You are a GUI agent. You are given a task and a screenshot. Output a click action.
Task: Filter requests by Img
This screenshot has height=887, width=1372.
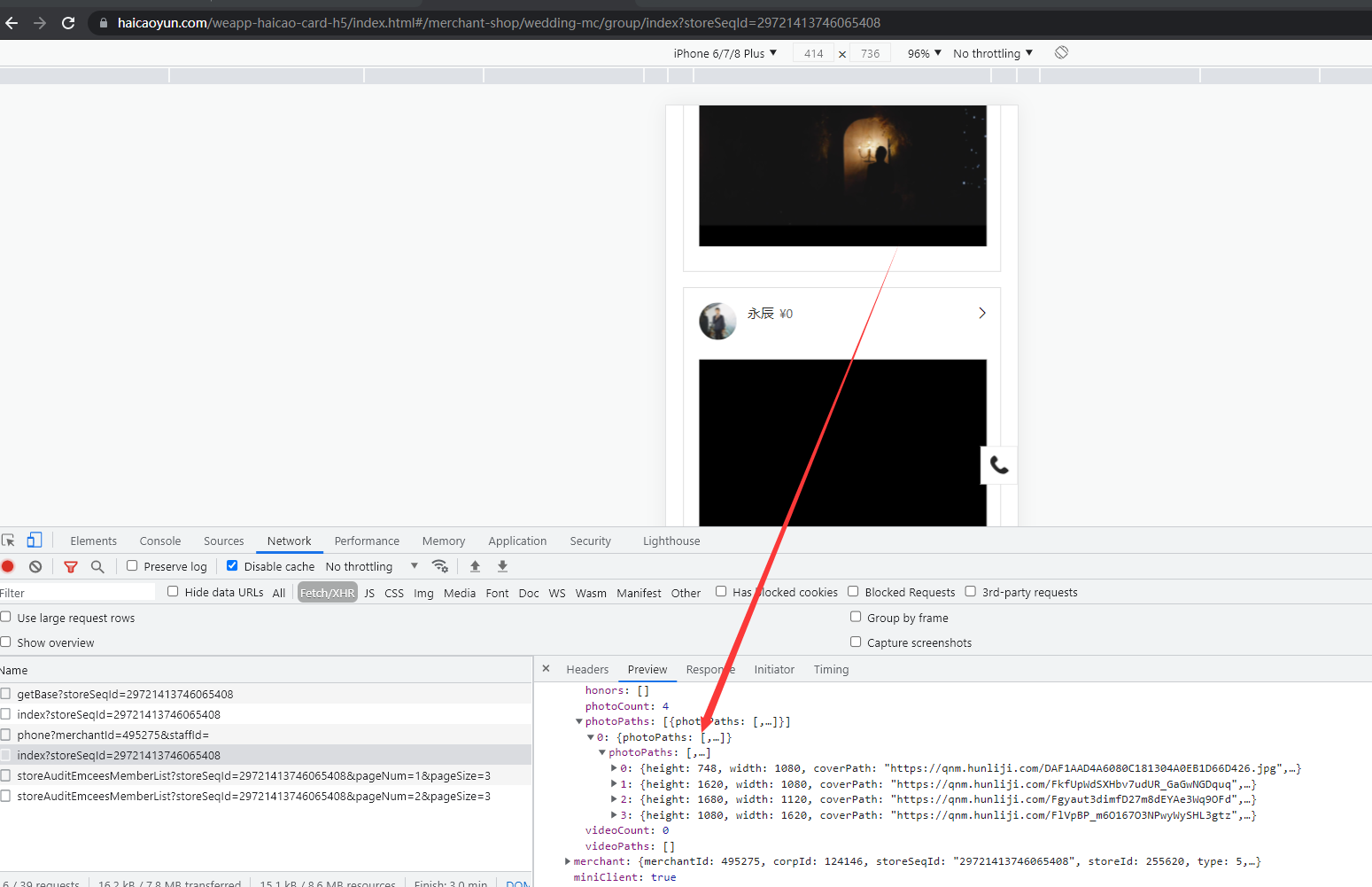click(x=423, y=593)
